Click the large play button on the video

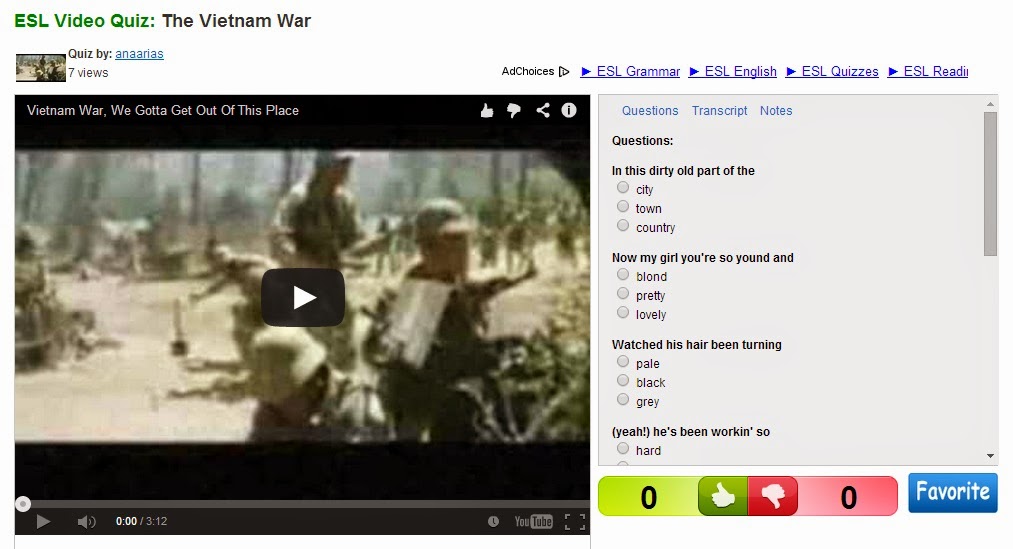(302, 298)
